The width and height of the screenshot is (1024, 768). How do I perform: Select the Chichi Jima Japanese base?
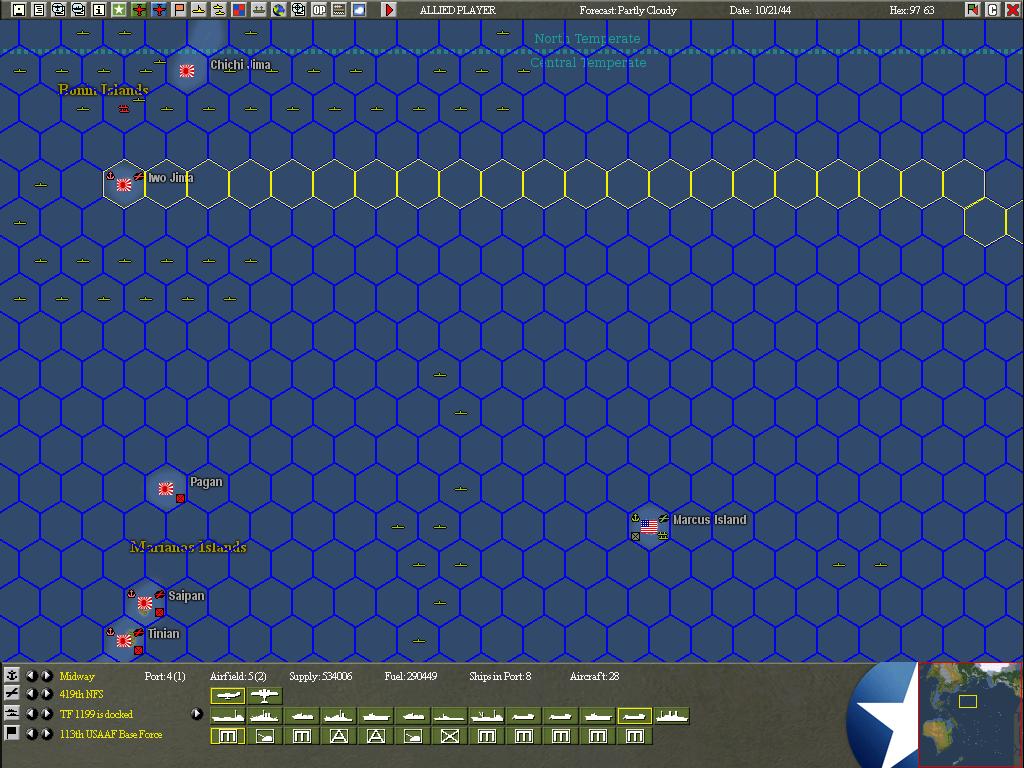point(187,71)
